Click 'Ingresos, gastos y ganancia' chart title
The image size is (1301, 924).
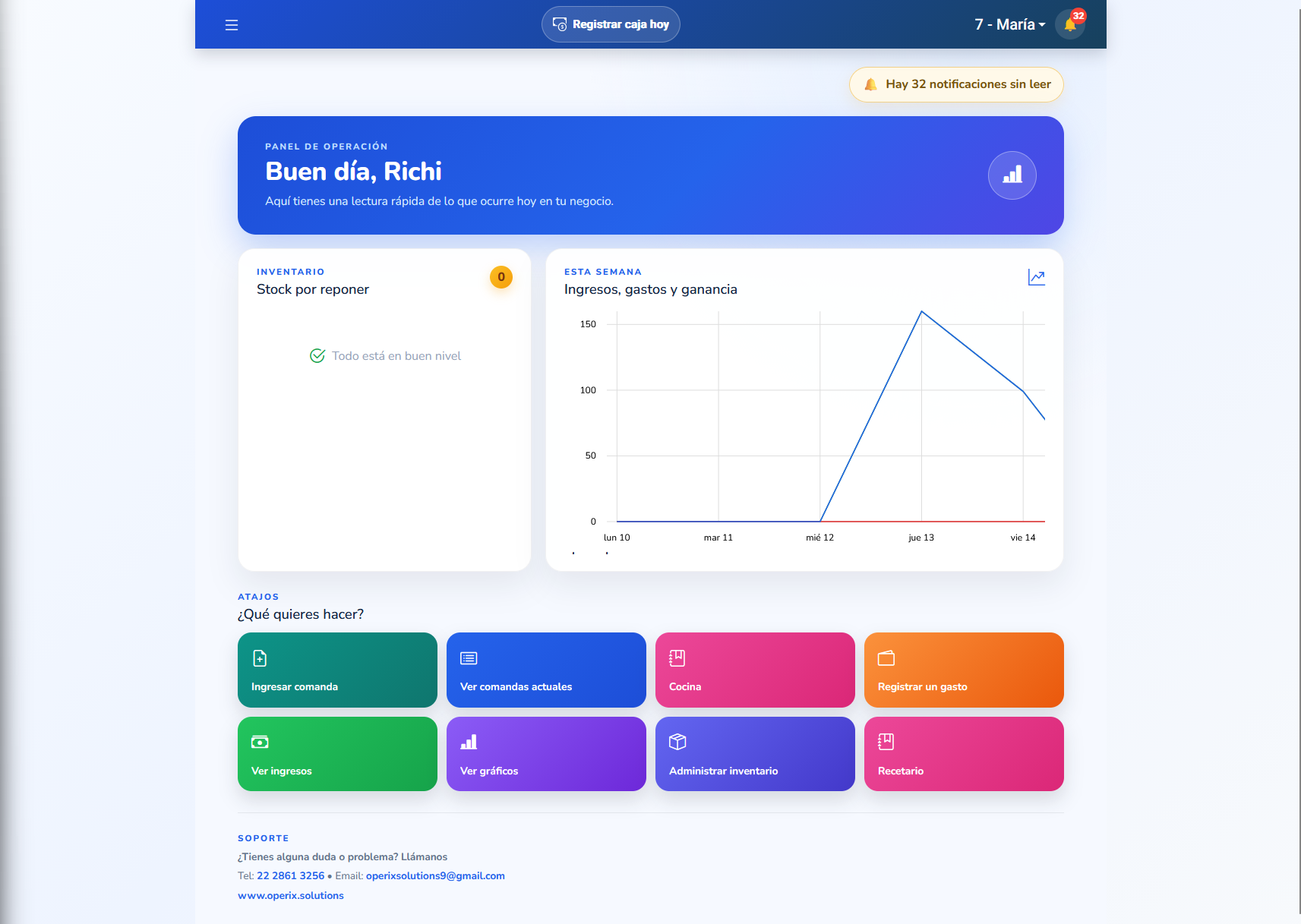click(x=651, y=289)
